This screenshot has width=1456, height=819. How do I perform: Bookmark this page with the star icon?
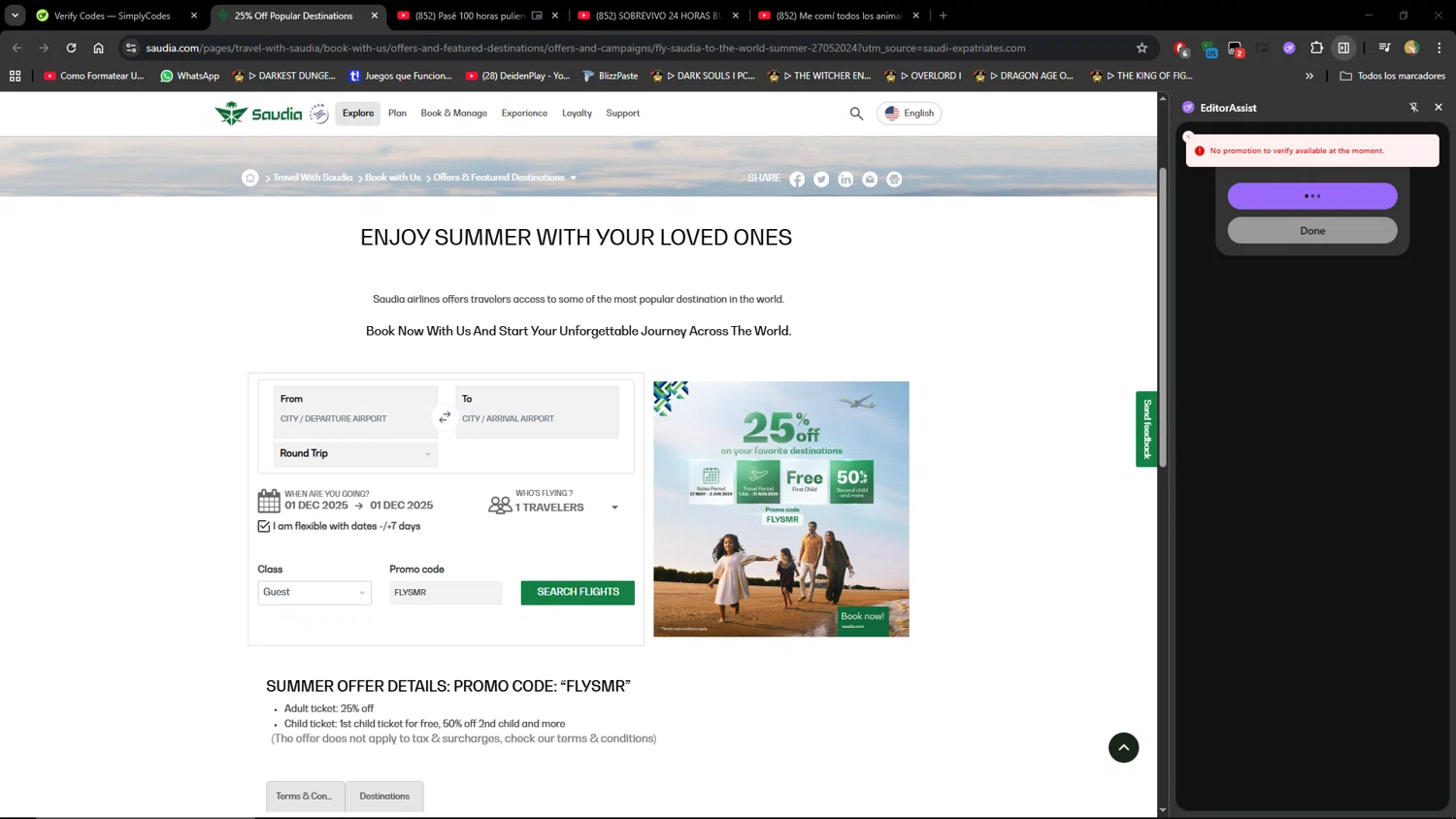click(1142, 48)
